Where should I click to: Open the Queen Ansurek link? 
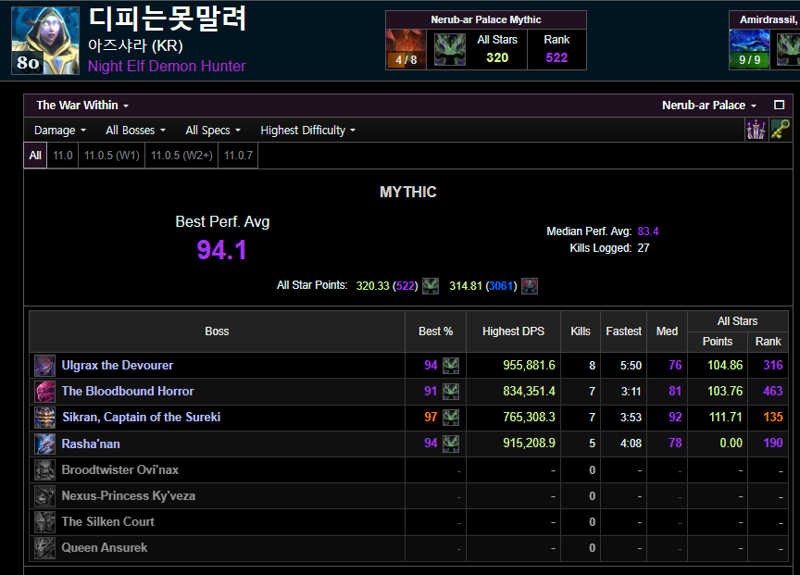point(104,548)
